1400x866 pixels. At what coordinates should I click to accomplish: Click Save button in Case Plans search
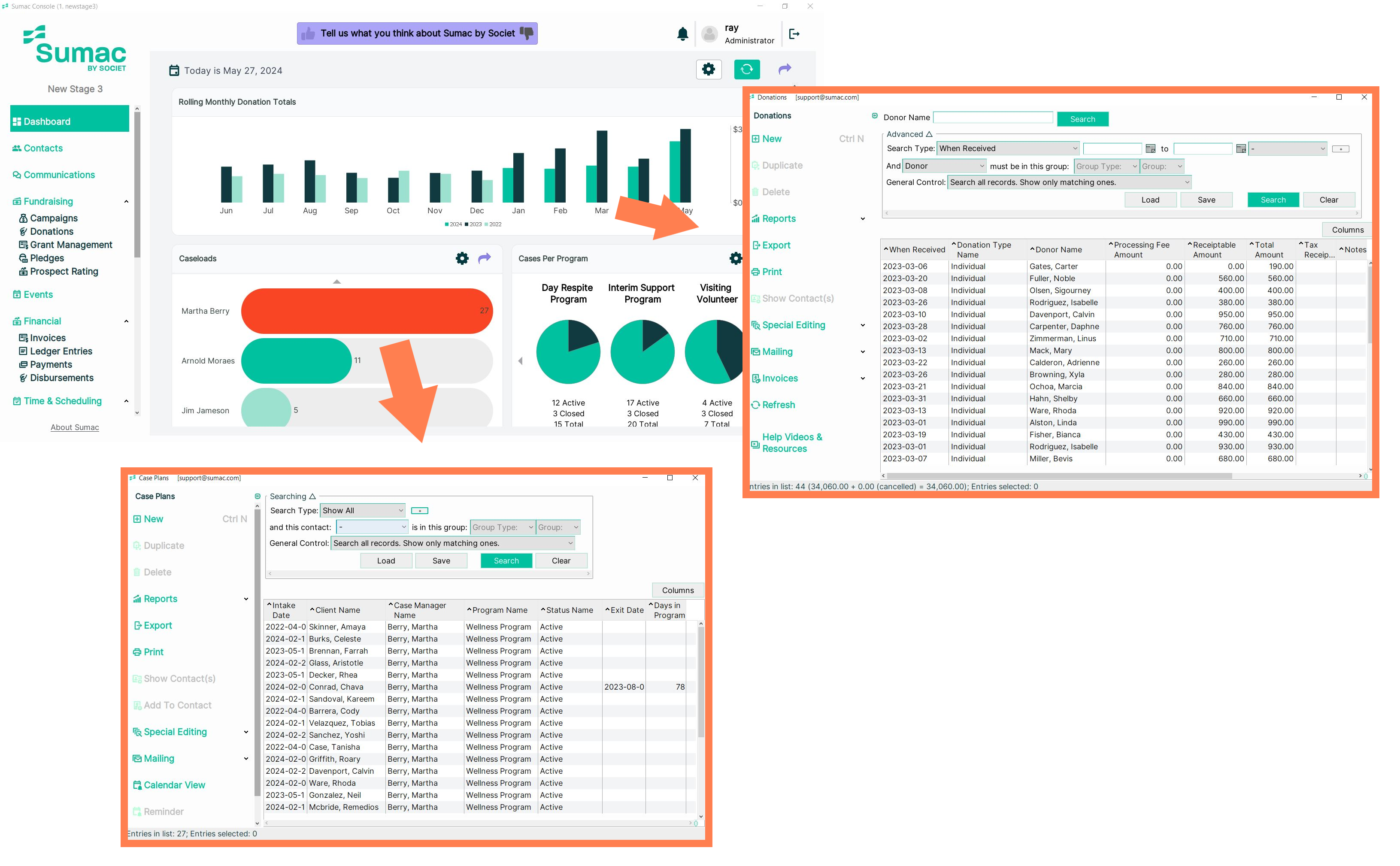coord(441,561)
